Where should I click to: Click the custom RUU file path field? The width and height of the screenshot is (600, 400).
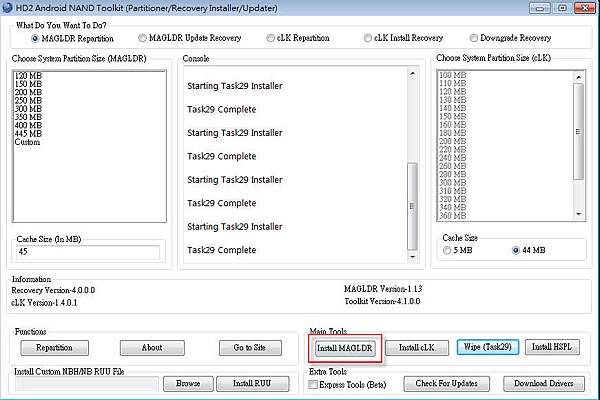[87, 384]
